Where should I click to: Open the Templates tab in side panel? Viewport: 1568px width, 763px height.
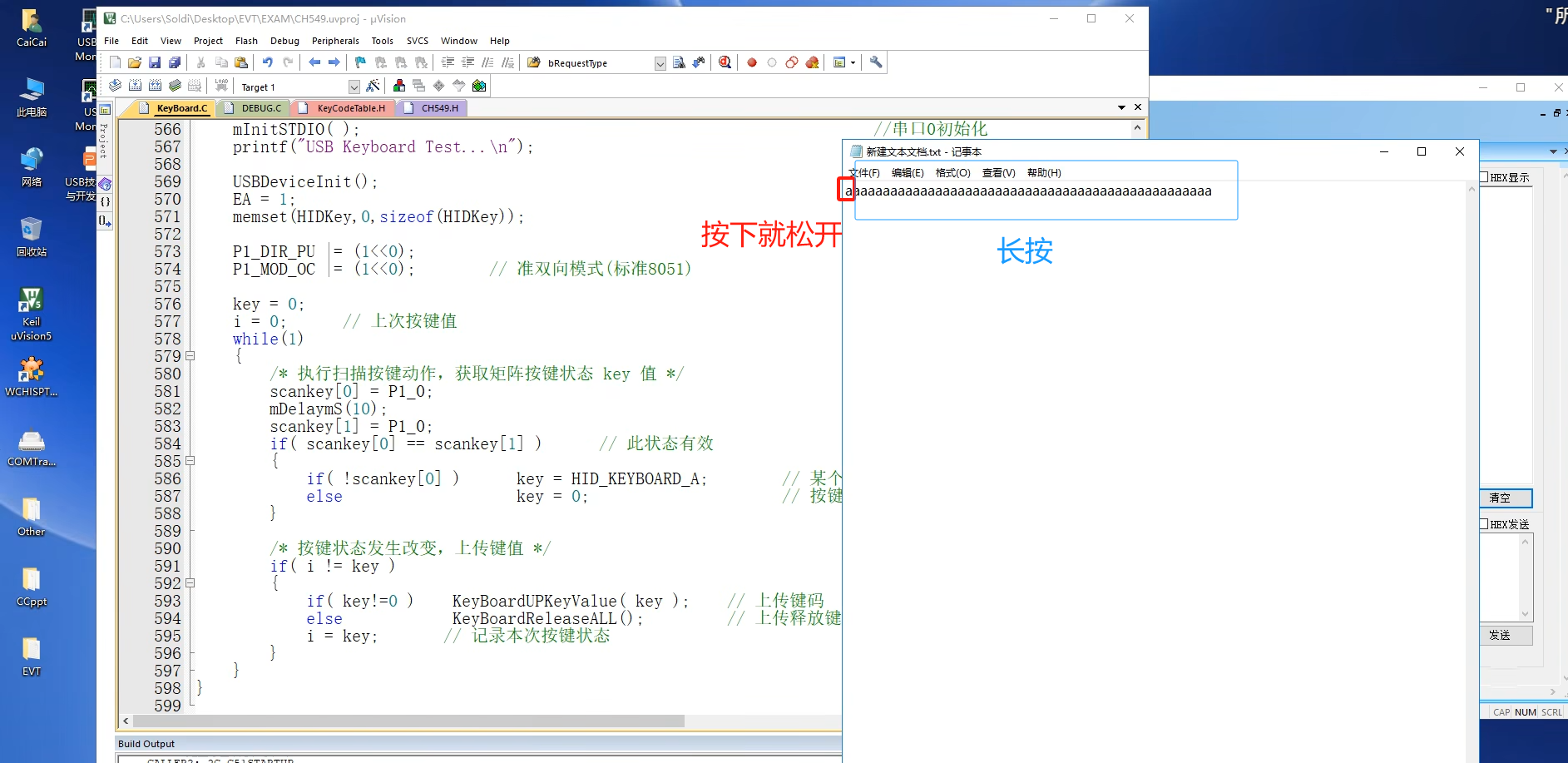pyautogui.click(x=105, y=221)
